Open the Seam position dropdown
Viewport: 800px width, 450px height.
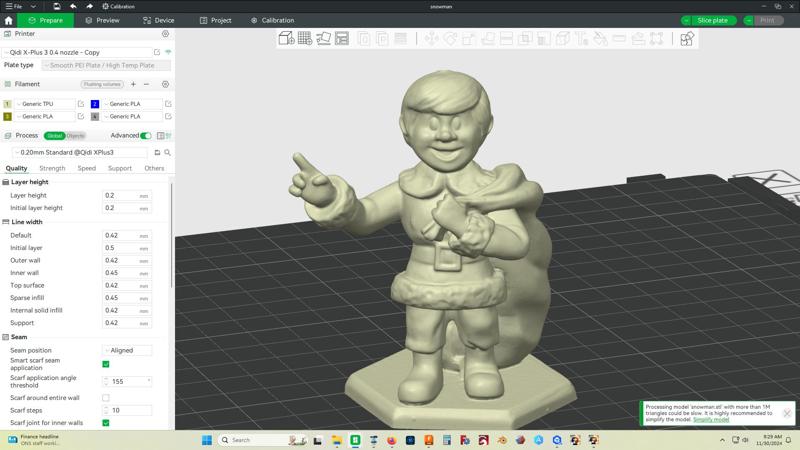click(127, 351)
